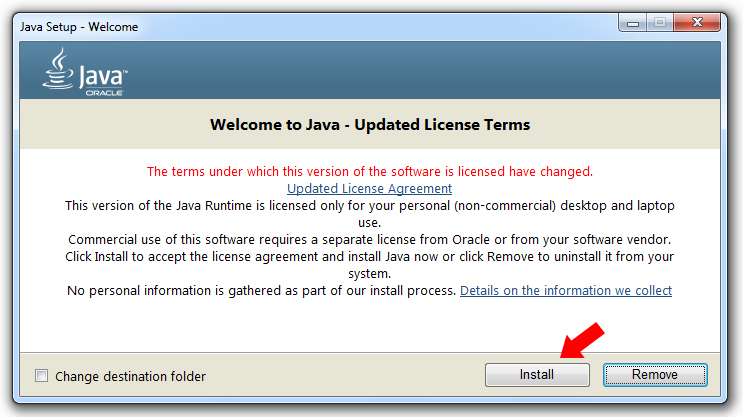Click the Change destination folder label
The image size is (743, 417).
(130, 376)
